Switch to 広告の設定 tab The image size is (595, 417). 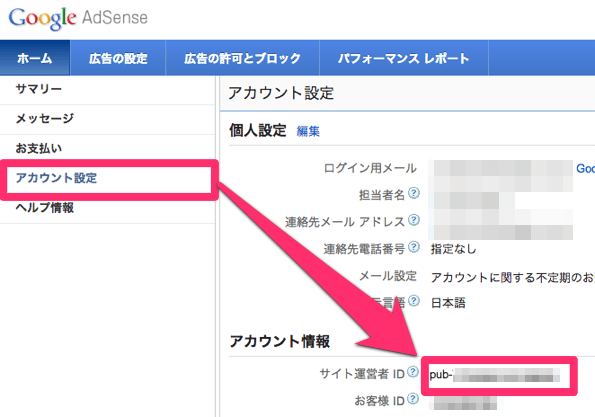coord(118,58)
